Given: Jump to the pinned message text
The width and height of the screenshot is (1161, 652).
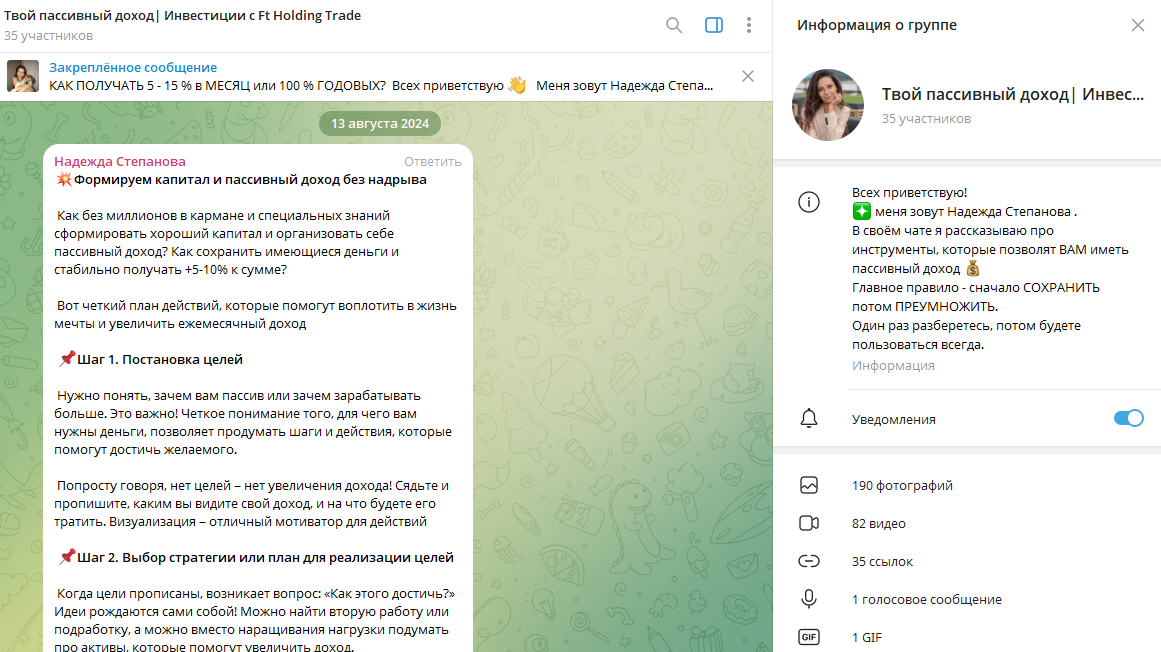Looking at the screenshot, I should [381, 86].
